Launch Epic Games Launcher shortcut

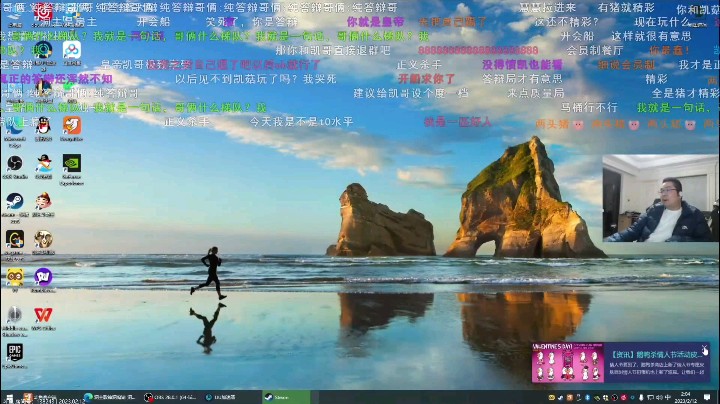[15, 356]
